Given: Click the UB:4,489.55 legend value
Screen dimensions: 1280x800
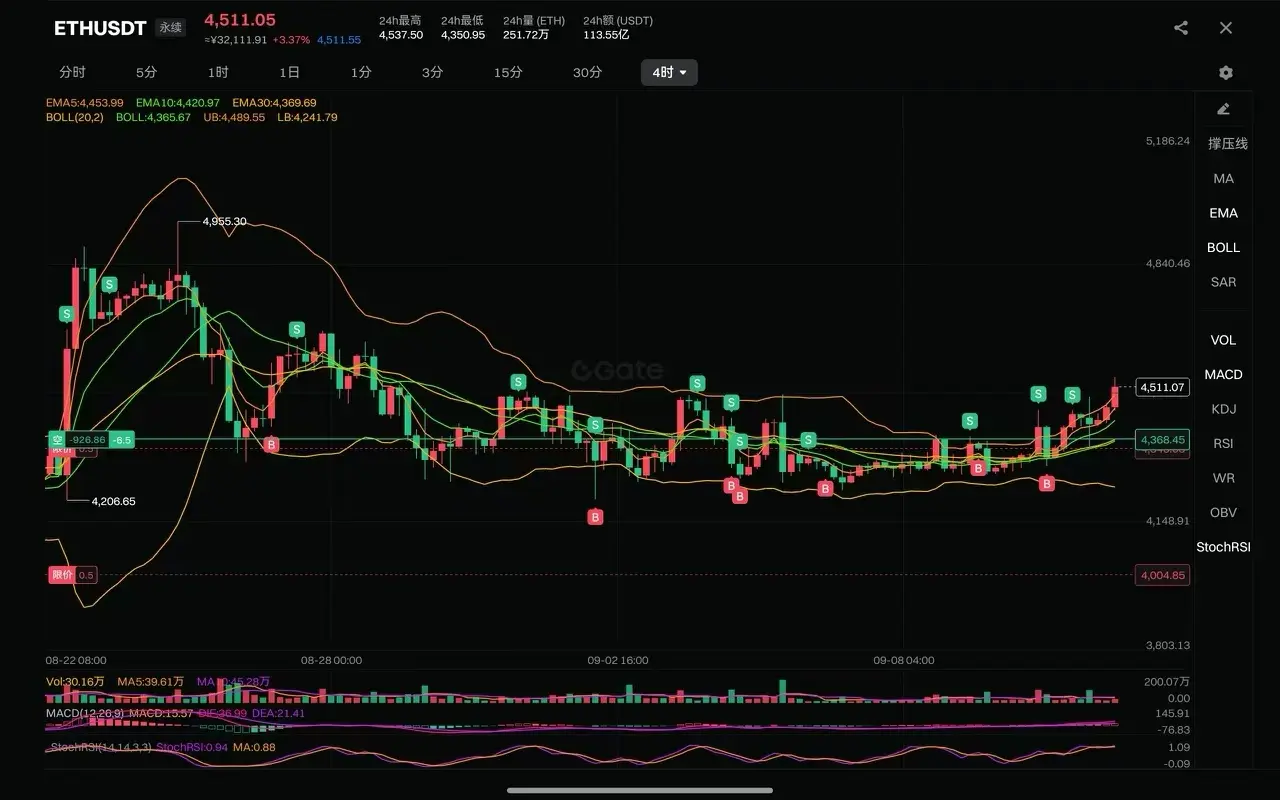Looking at the screenshot, I should [234, 117].
